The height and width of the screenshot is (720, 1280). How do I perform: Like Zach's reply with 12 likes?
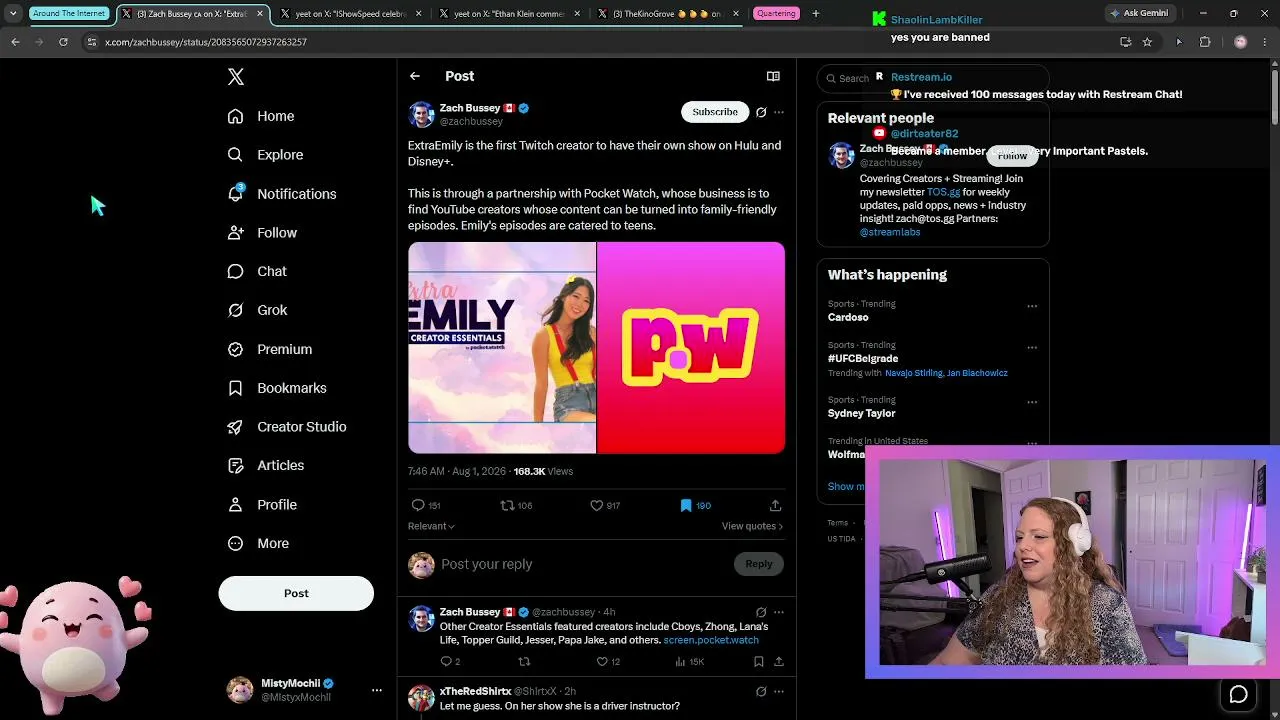point(602,661)
